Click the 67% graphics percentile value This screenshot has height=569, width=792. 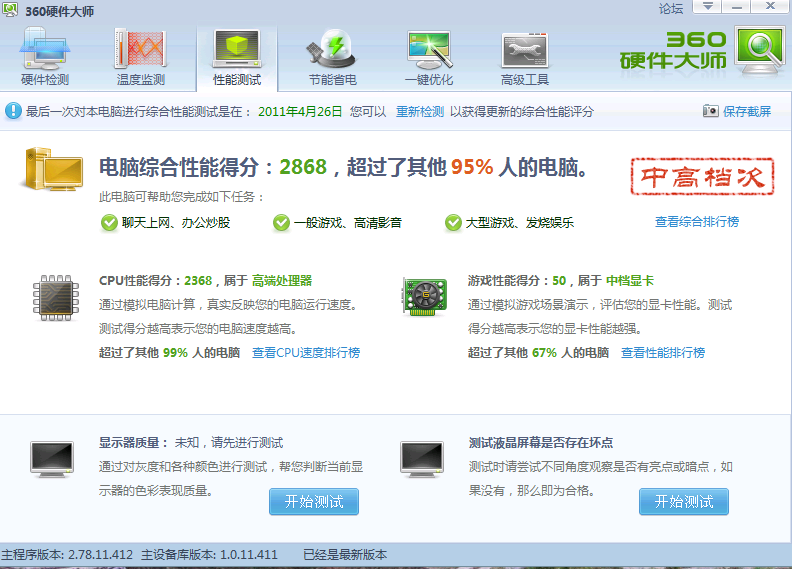coord(544,352)
